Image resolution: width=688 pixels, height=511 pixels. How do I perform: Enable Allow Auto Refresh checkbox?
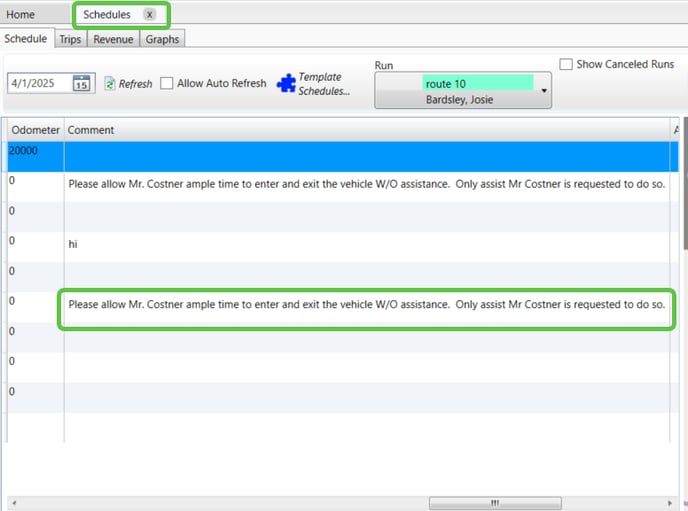(x=166, y=83)
